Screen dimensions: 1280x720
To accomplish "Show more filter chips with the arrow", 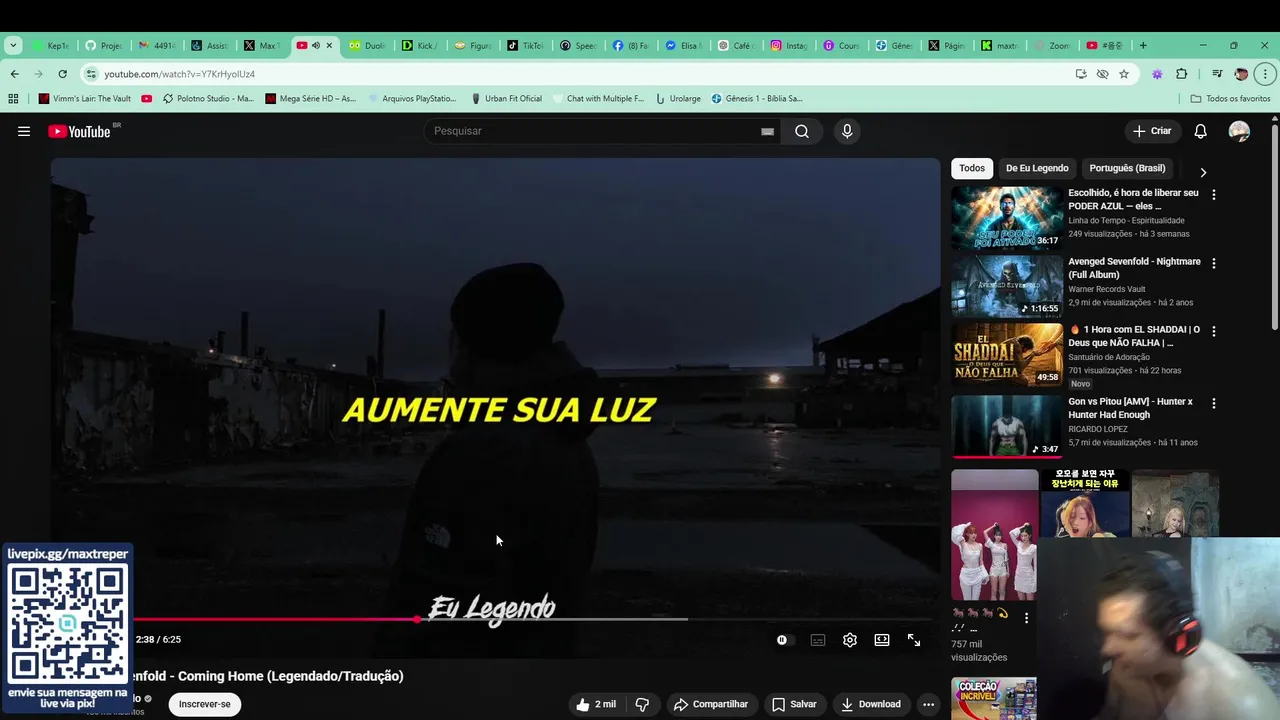I will (1203, 172).
